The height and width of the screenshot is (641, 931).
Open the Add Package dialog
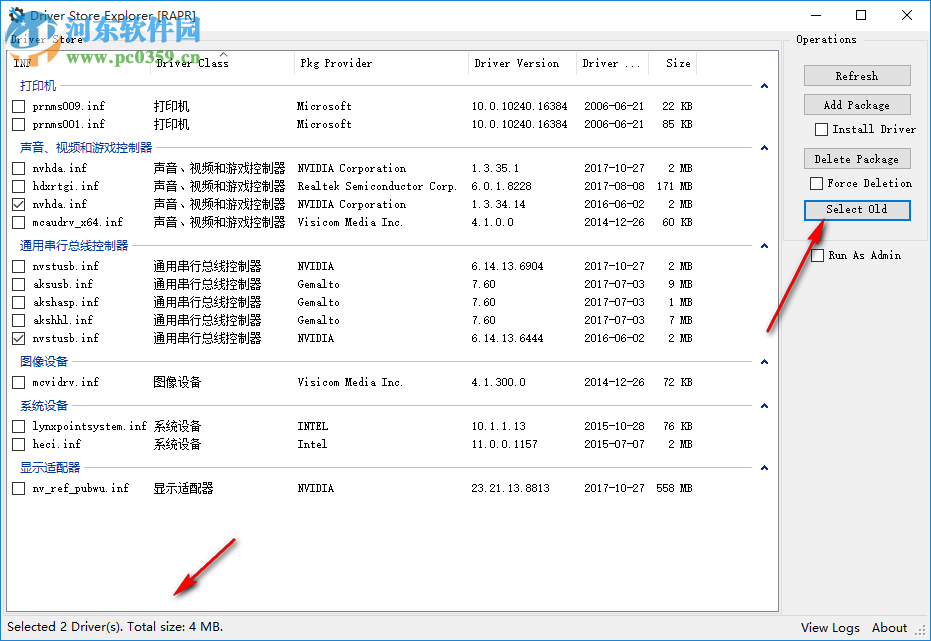856,104
